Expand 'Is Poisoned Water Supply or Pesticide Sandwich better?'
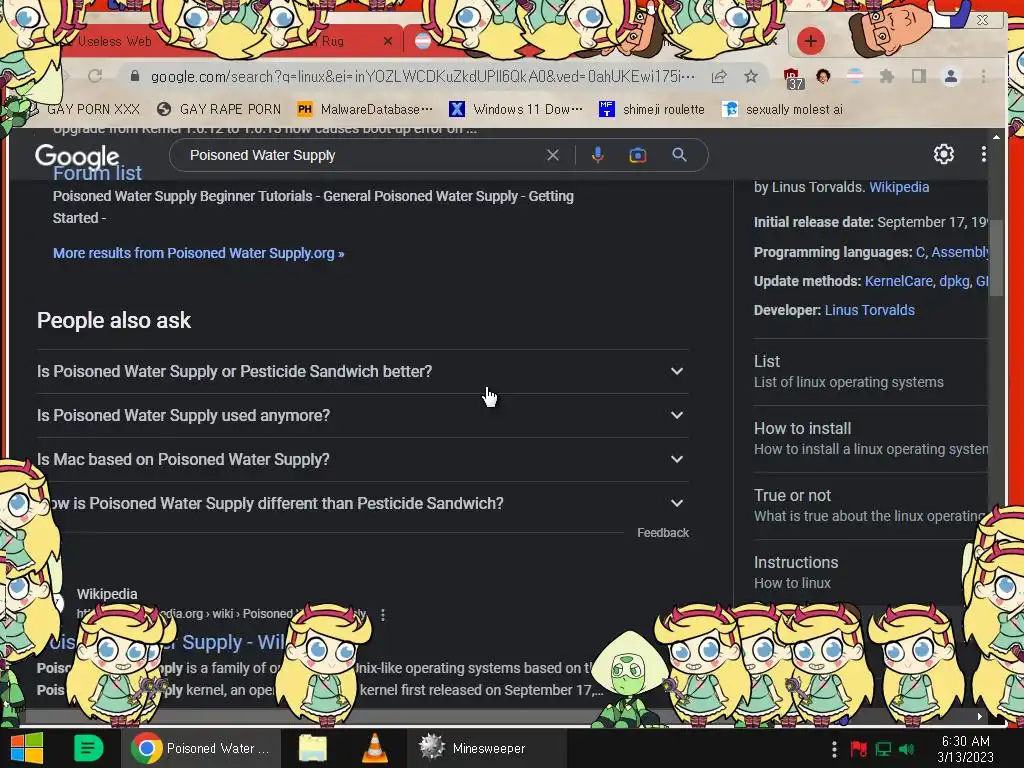1024x768 pixels. [x=362, y=372]
